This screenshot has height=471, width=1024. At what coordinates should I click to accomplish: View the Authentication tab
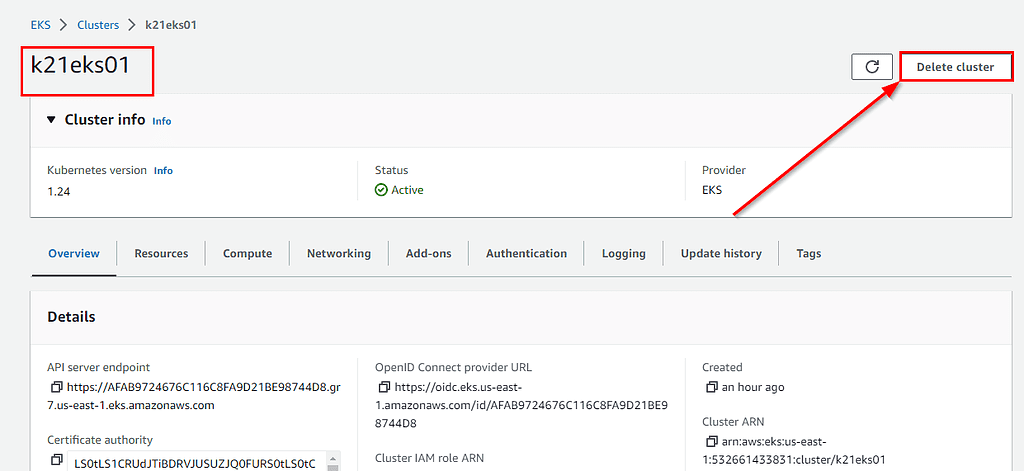(x=526, y=254)
